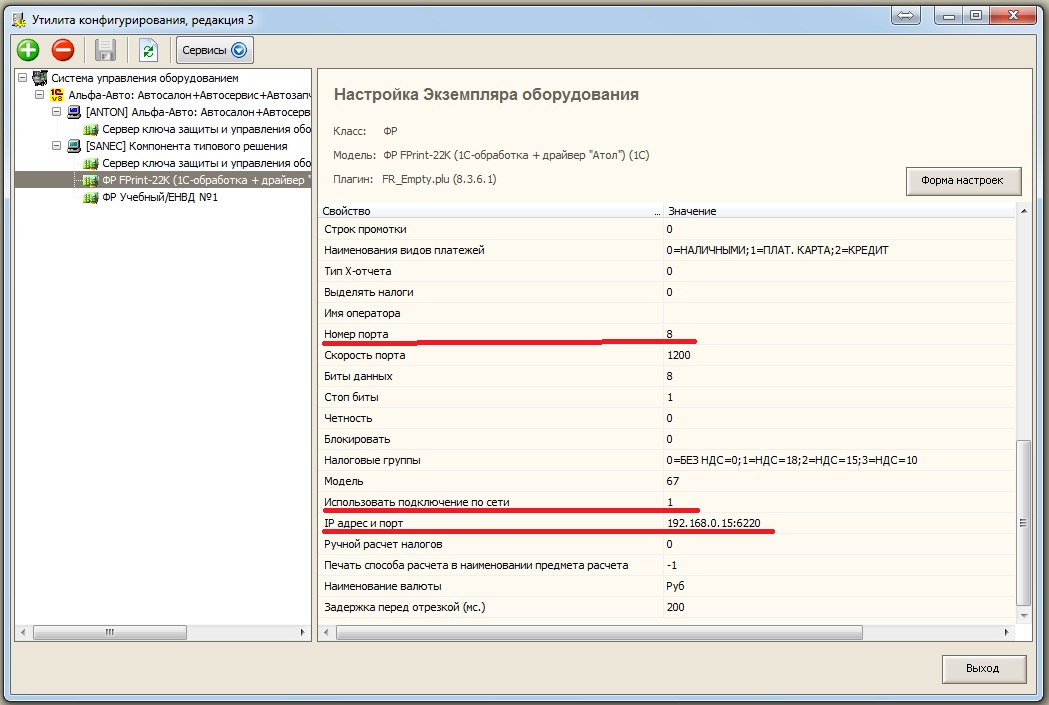The width and height of the screenshot is (1049, 705).
Task: Click the Тип X-отчета property
Action: [x=358, y=271]
